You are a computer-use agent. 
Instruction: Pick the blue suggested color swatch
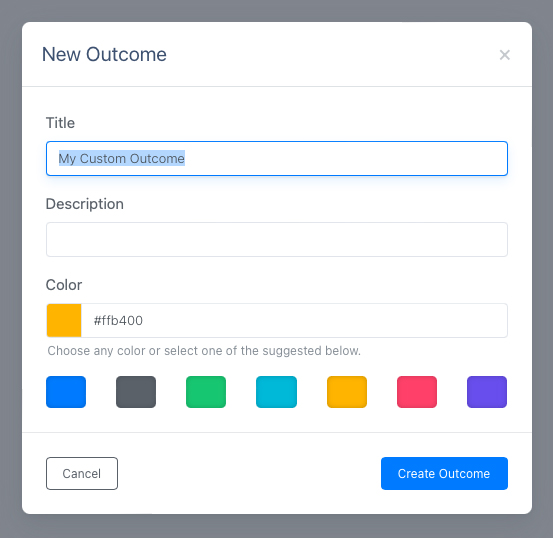(66, 392)
